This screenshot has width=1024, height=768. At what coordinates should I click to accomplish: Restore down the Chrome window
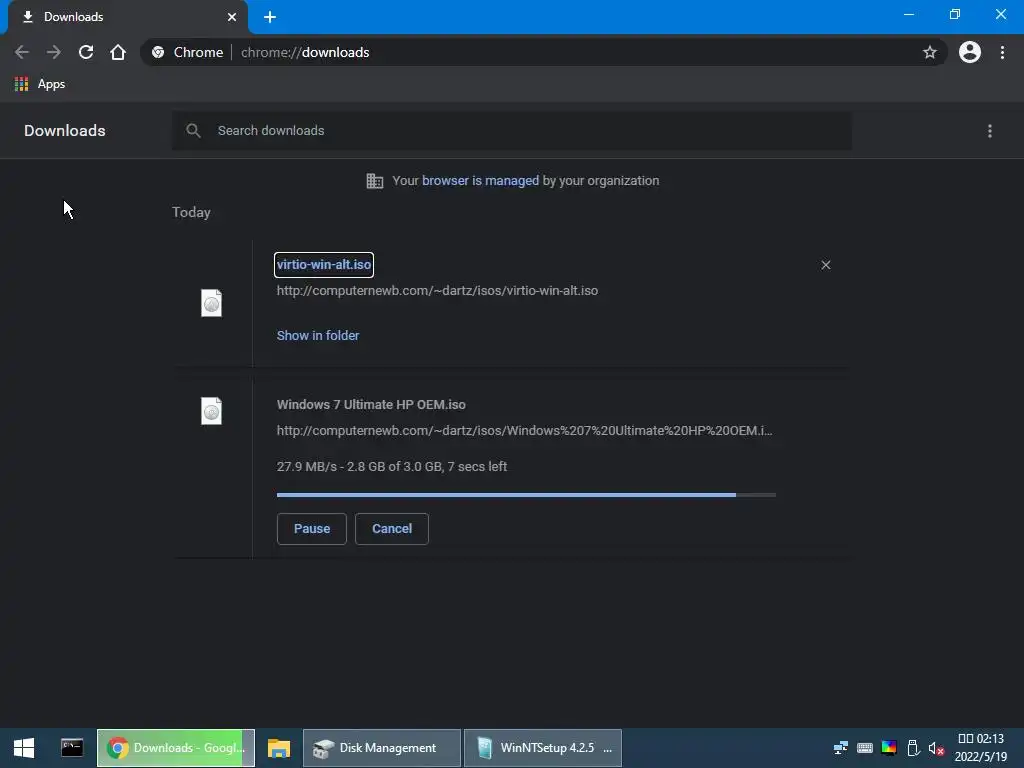[x=955, y=14]
